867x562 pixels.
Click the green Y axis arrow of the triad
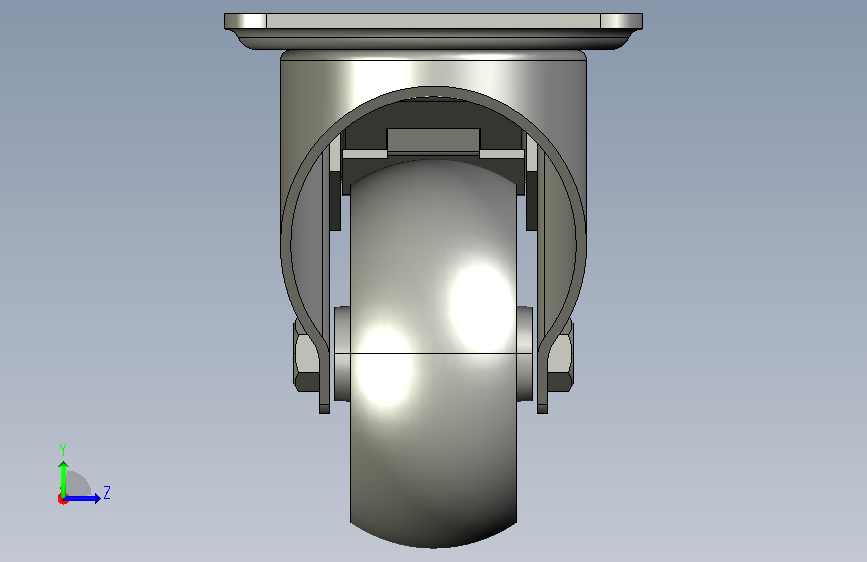[63, 478]
